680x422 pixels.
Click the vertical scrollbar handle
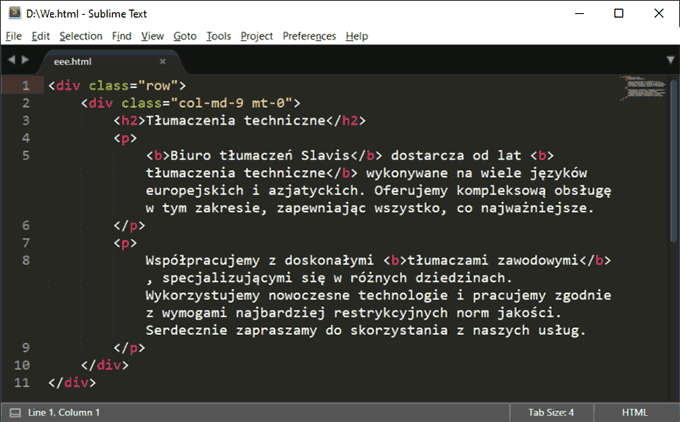click(673, 160)
